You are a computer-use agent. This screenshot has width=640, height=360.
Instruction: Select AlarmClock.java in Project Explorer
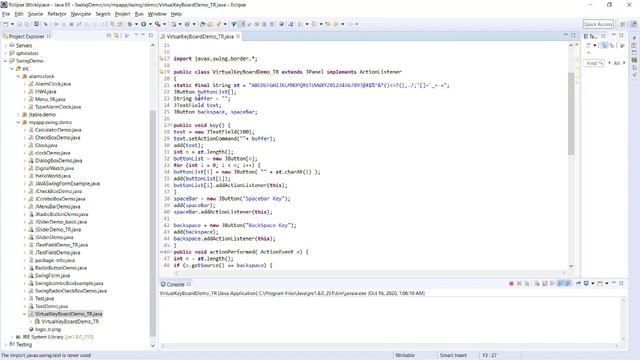[53, 84]
